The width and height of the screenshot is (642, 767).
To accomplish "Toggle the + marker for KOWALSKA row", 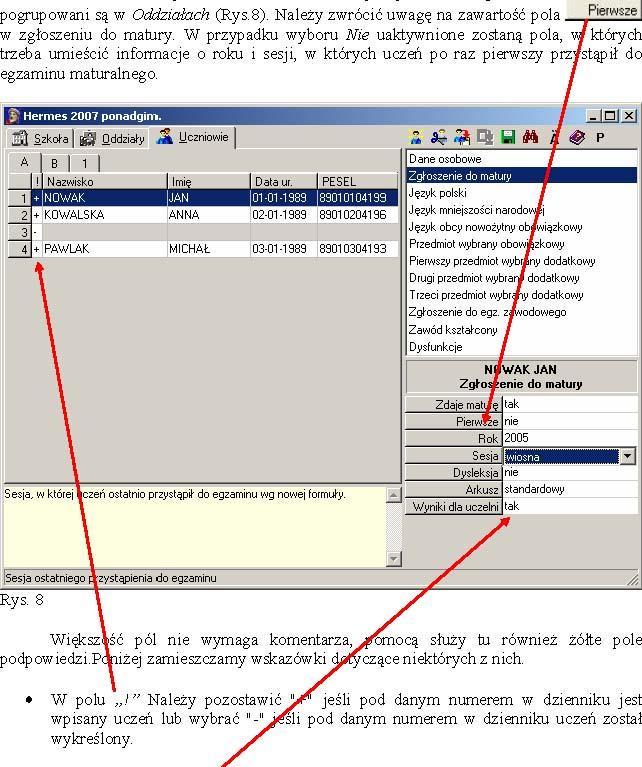I will pyautogui.click(x=37, y=215).
